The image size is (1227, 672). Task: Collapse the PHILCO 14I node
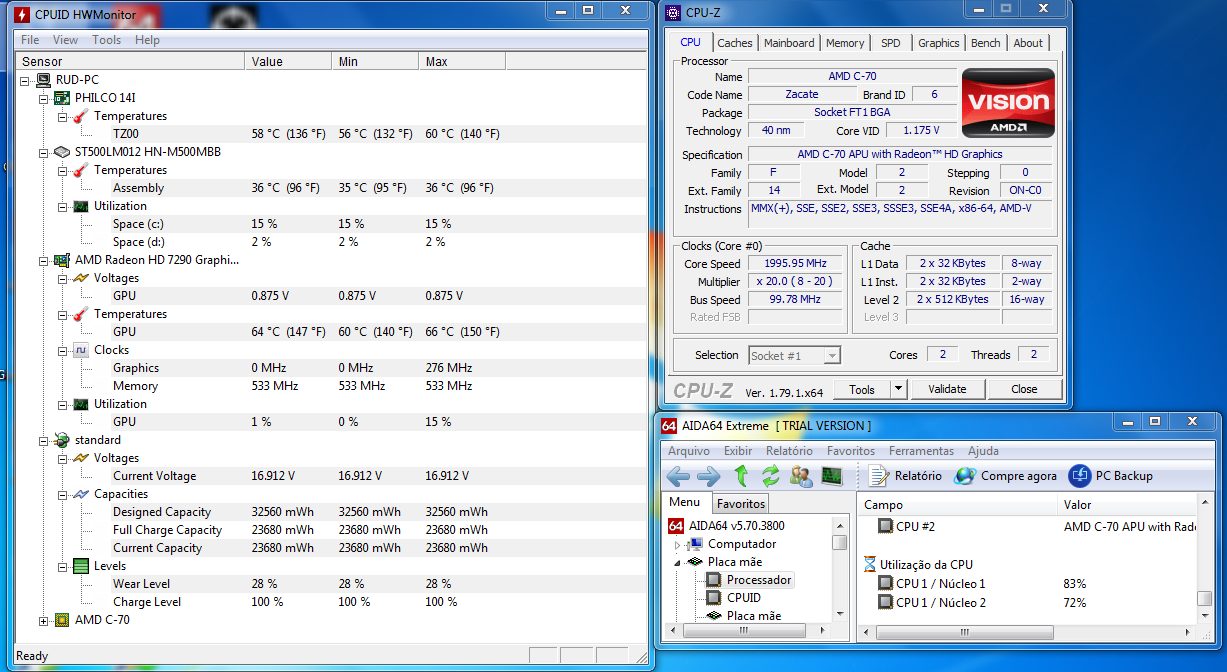tap(43, 98)
